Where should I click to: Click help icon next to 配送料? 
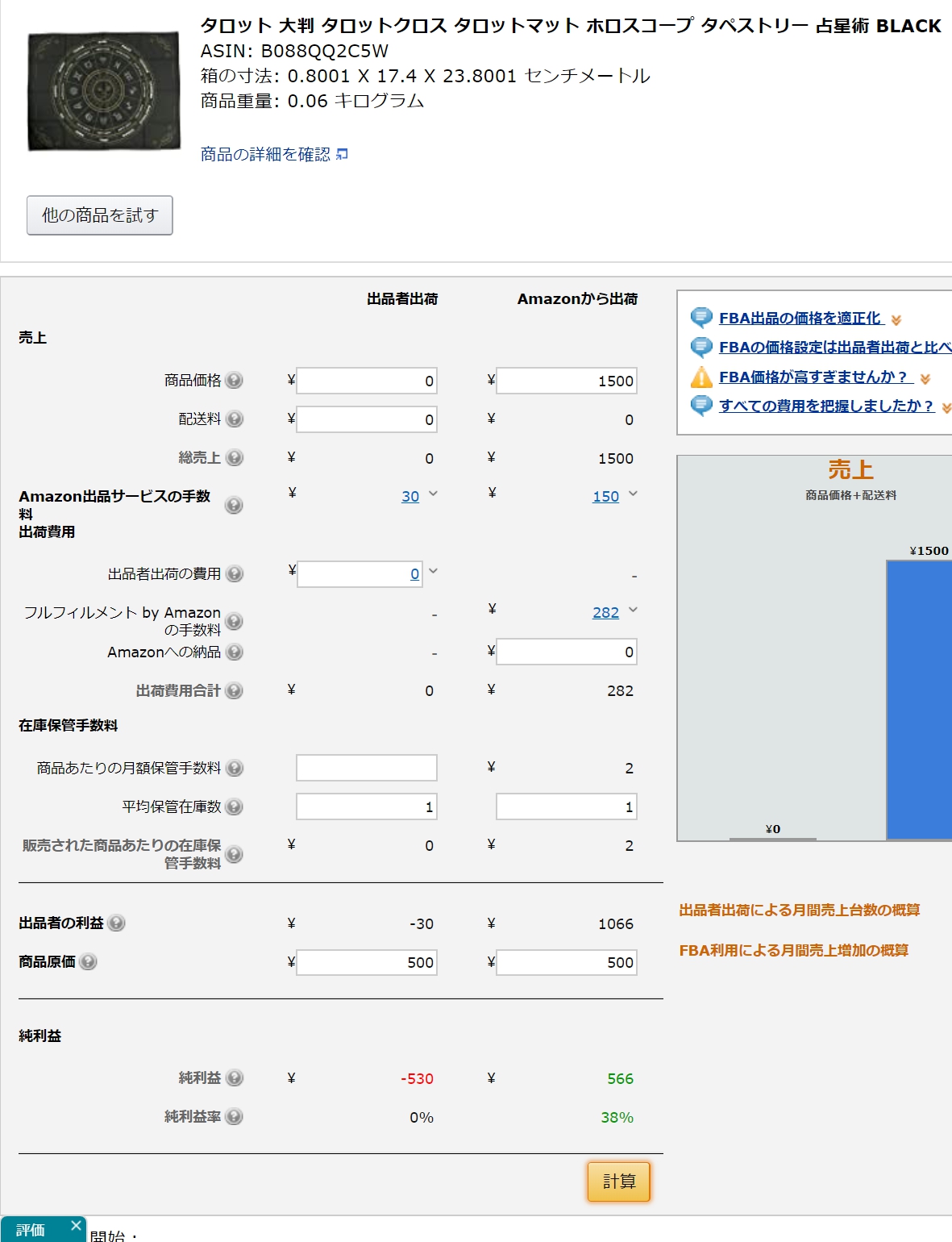[x=235, y=419]
